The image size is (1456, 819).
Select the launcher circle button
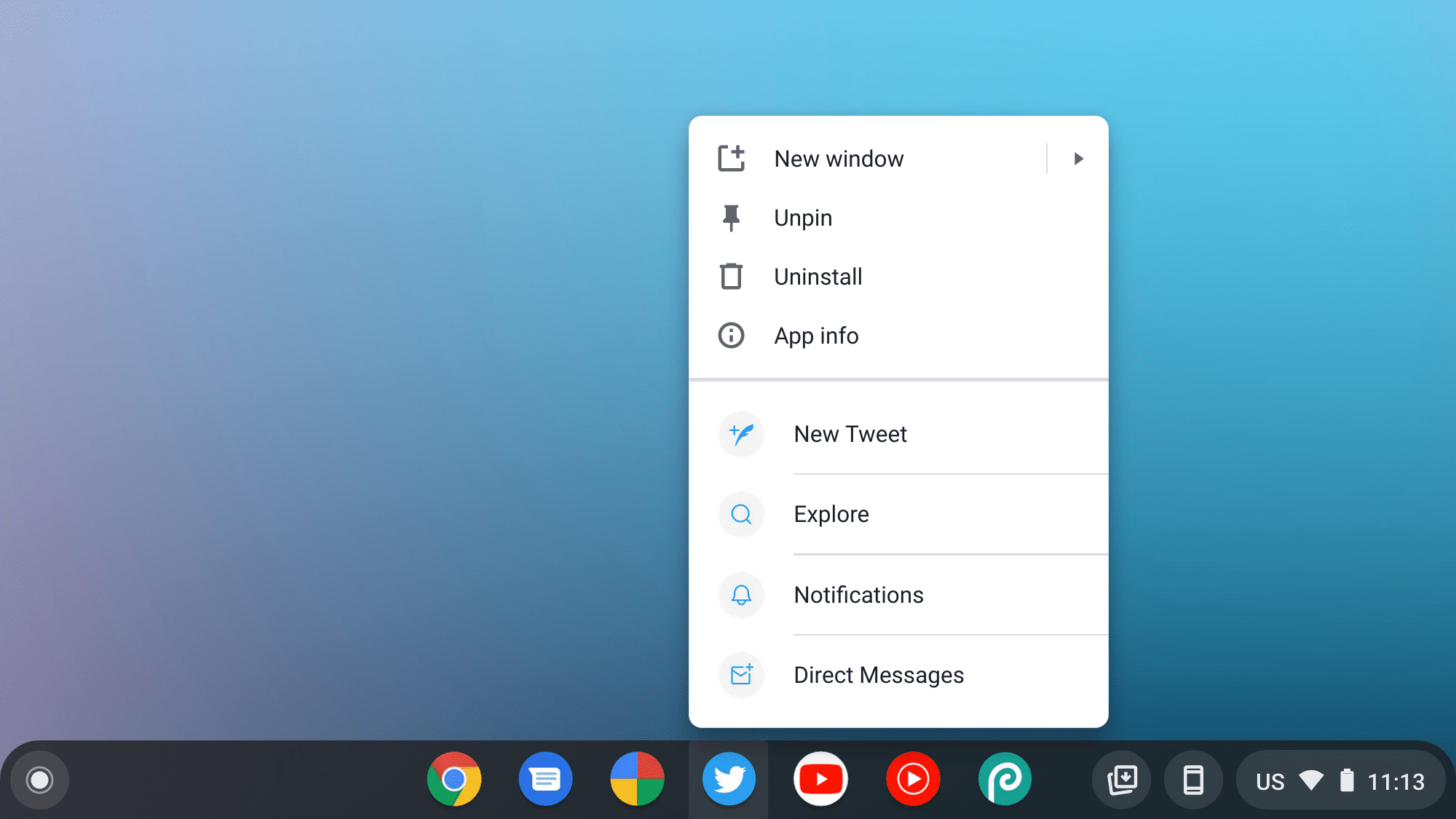(40, 779)
